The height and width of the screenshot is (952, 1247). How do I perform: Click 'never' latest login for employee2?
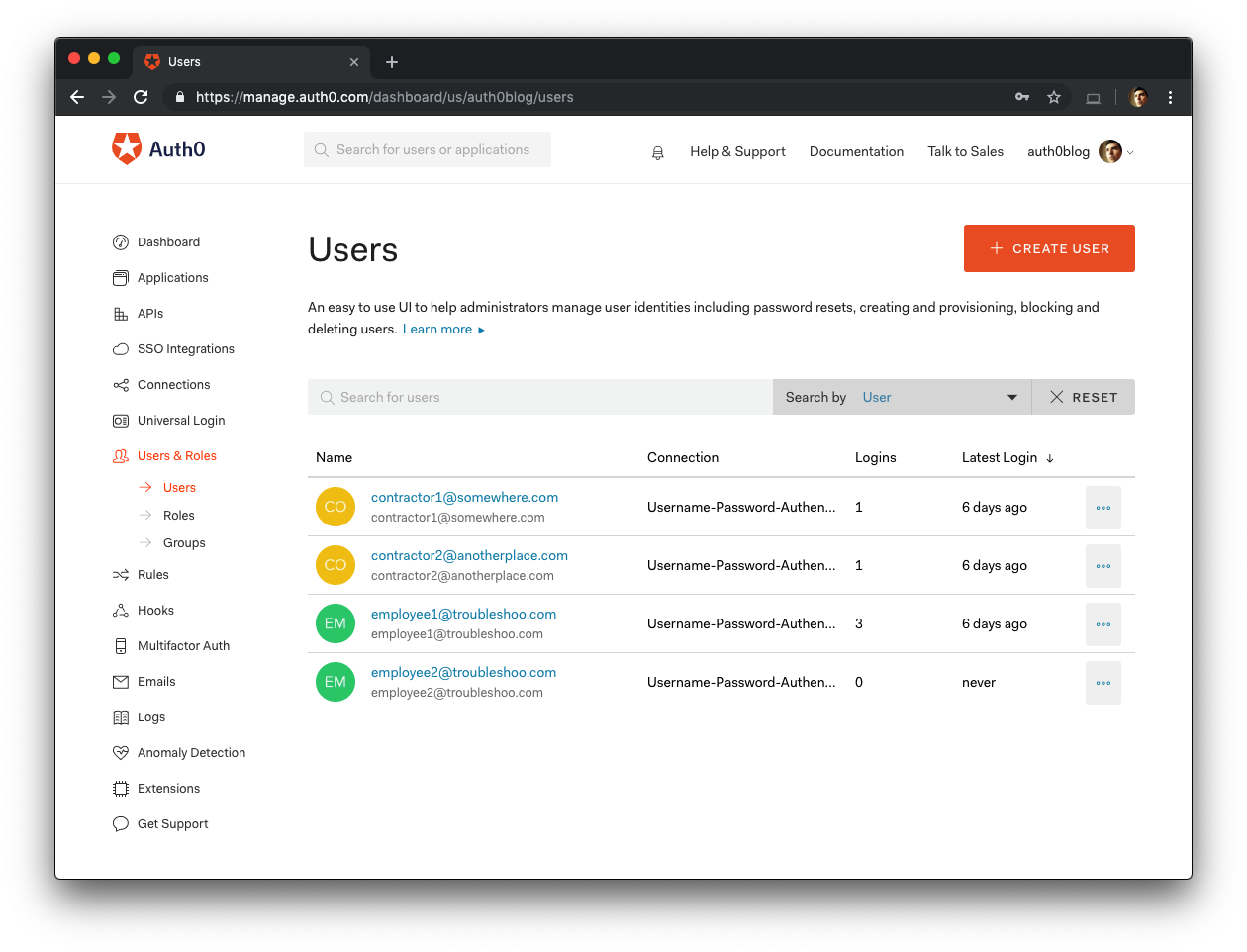click(x=979, y=682)
